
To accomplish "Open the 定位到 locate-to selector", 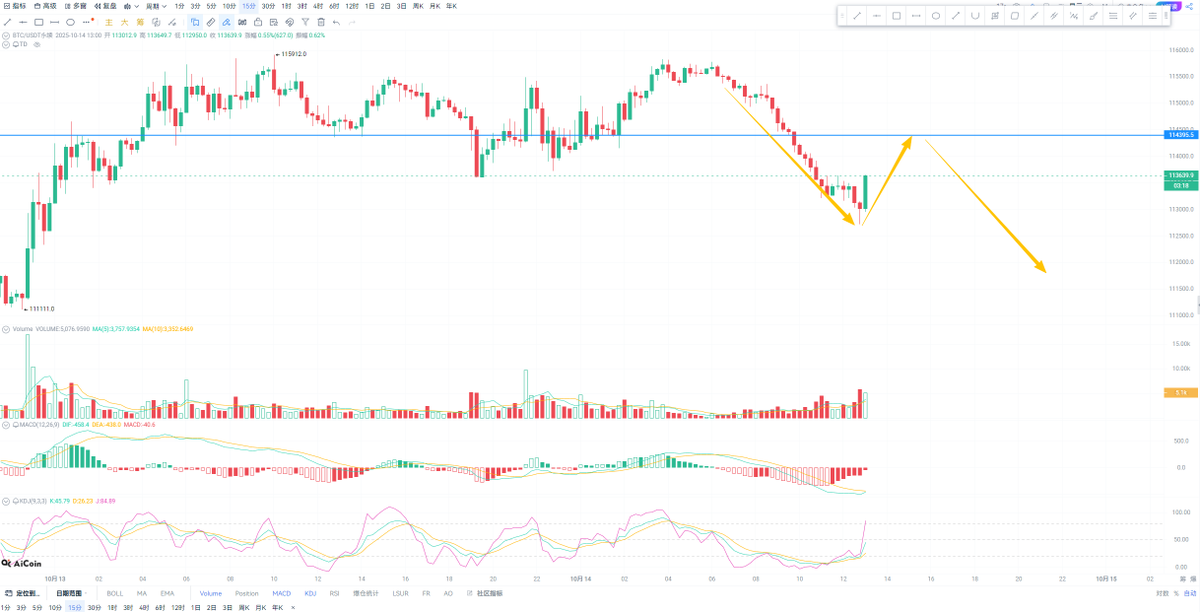I will tap(22, 593).
